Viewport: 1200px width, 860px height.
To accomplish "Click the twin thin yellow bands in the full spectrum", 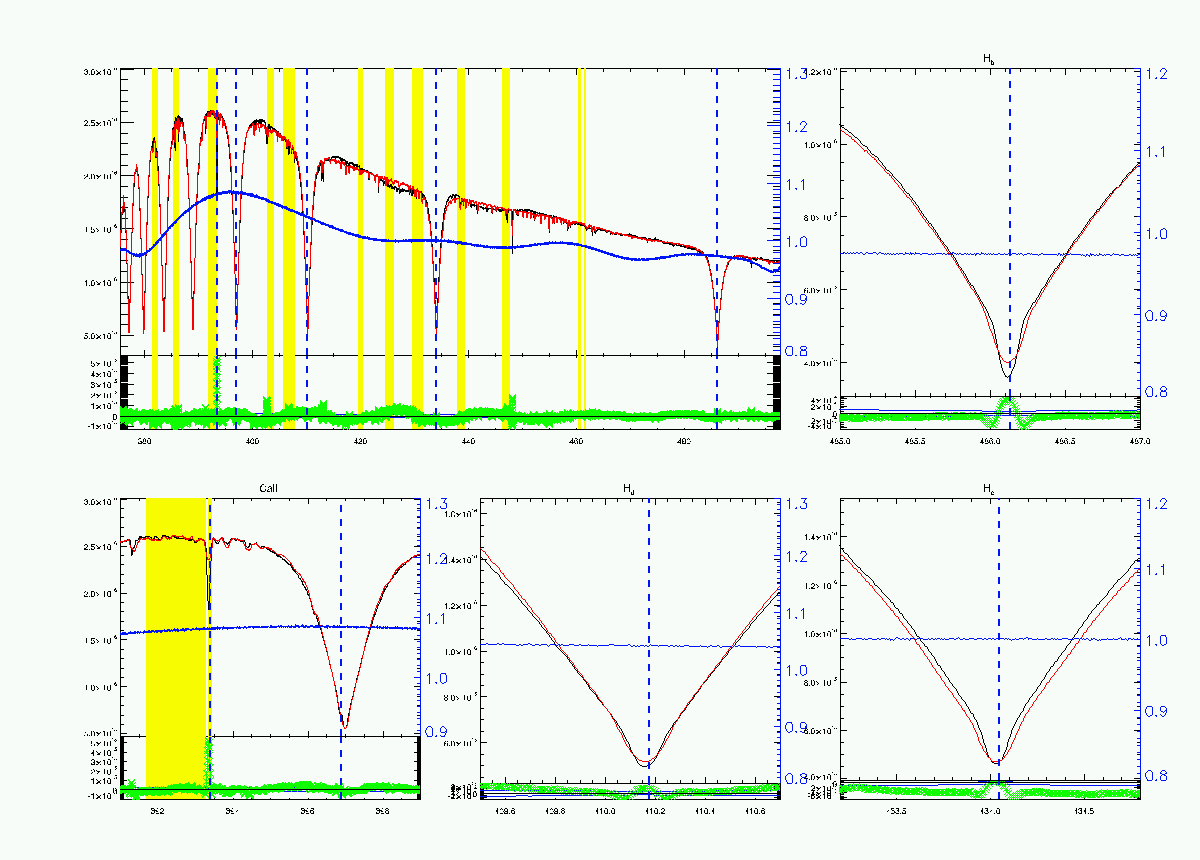I will point(581,250).
